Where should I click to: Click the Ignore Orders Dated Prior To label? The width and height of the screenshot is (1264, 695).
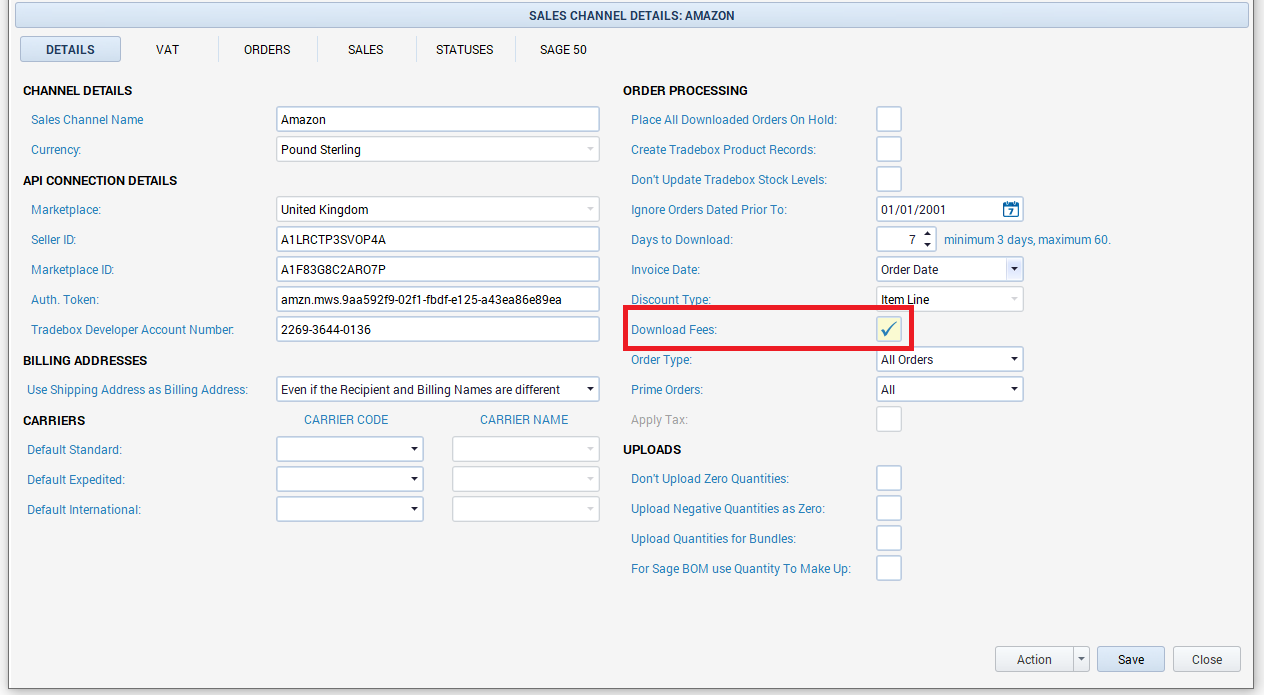pos(709,210)
